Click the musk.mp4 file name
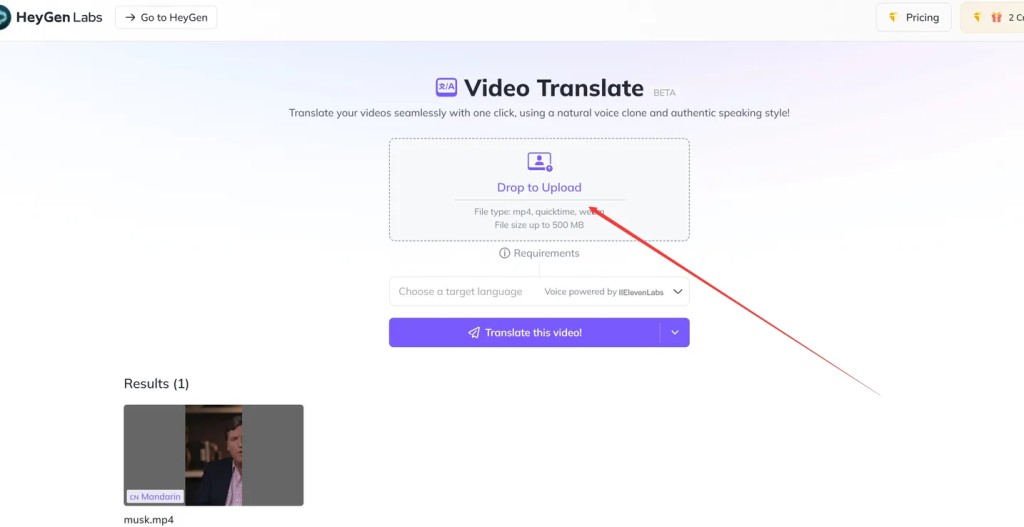 (149, 520)
